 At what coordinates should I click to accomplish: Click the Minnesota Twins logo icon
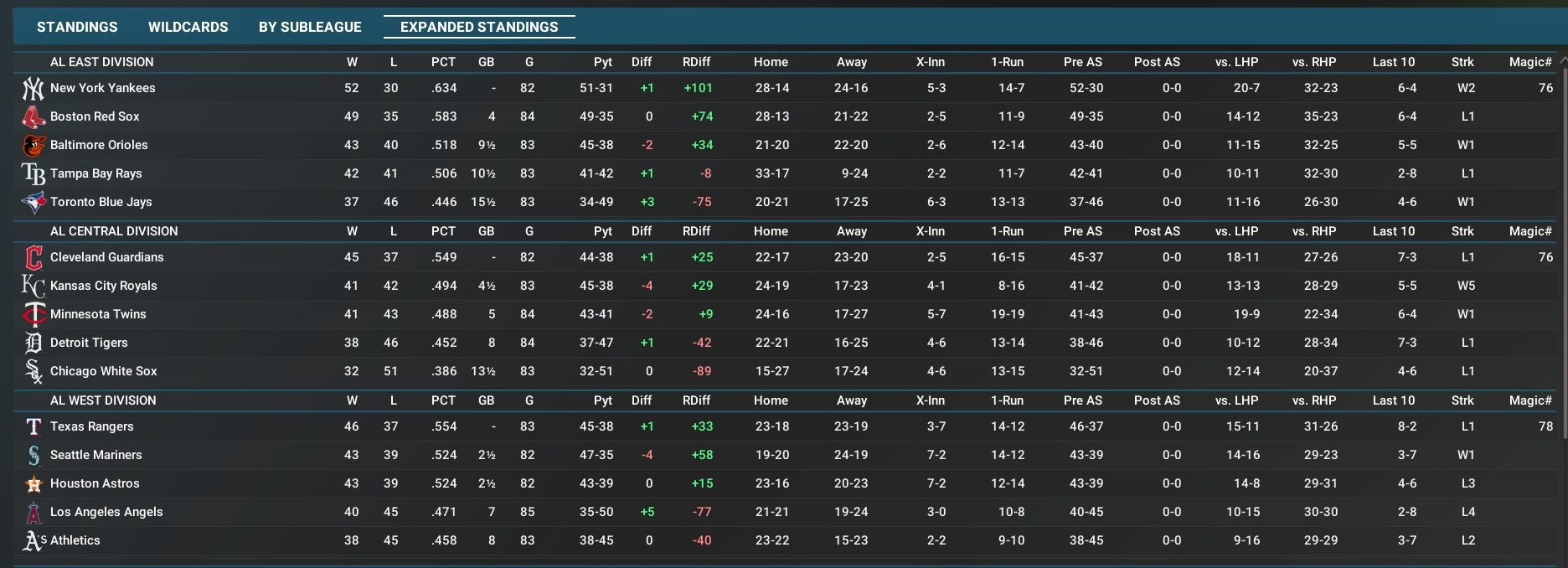[33, 314]
